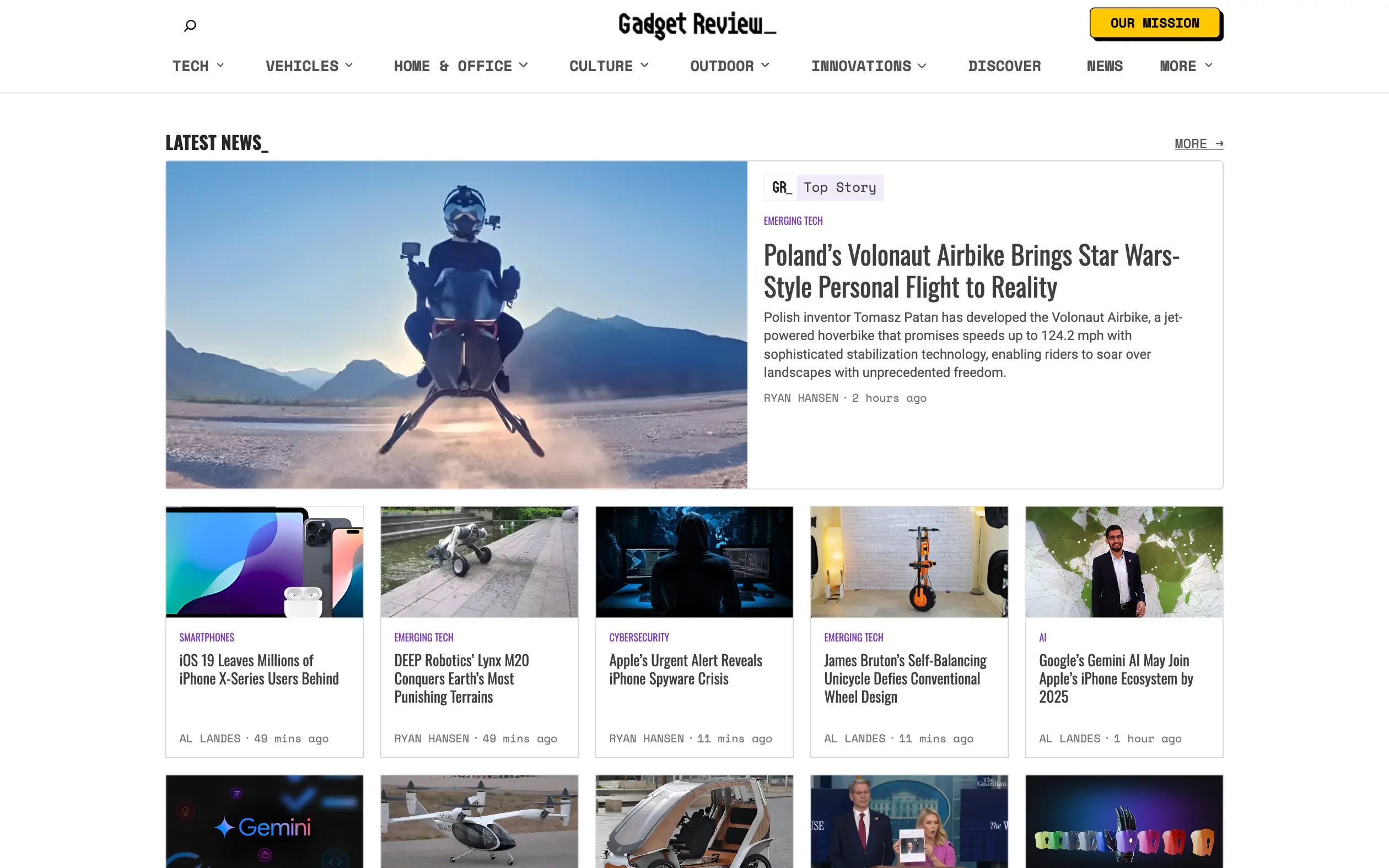1389x868 pixels.
Task: Open the INNOVATIONS nav item
Action: 861,66
